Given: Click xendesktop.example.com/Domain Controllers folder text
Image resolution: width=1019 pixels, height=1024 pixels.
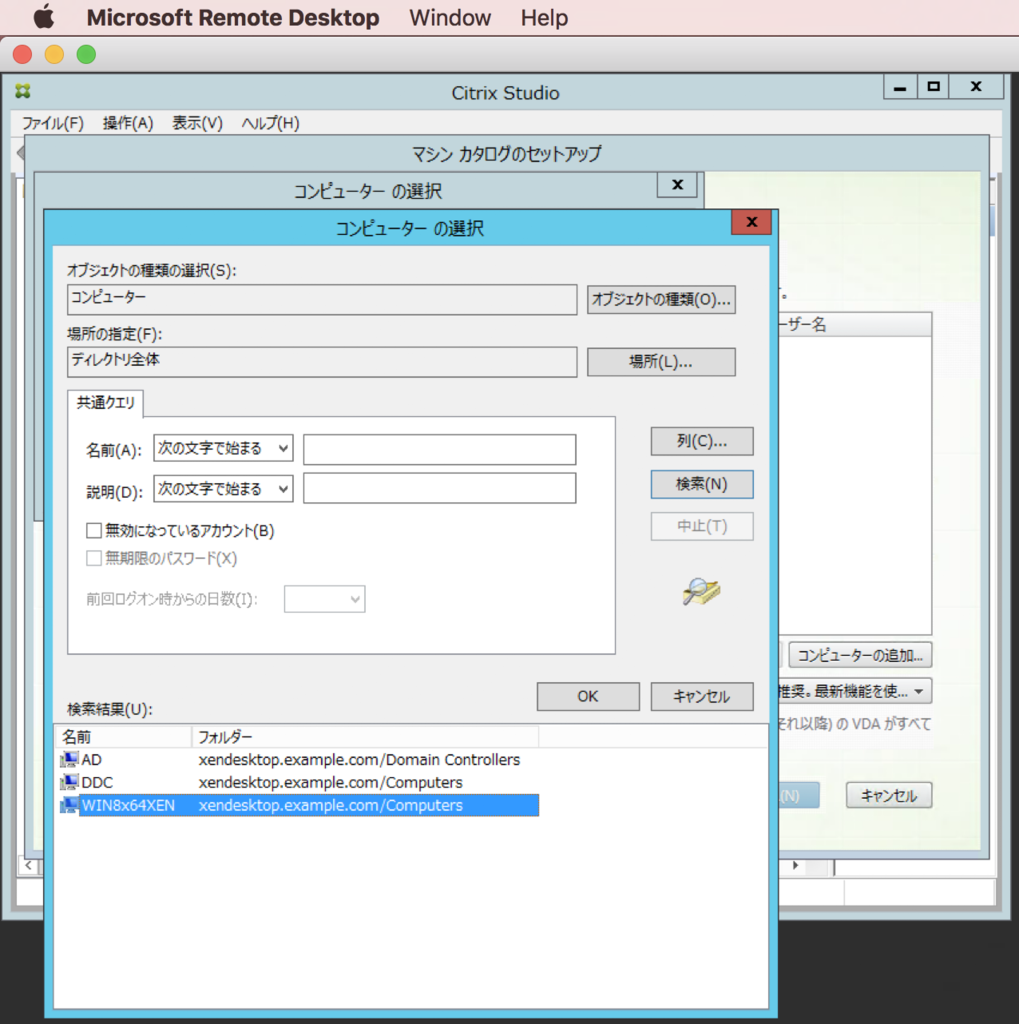Looking at the screenshot, I should 359,760.
